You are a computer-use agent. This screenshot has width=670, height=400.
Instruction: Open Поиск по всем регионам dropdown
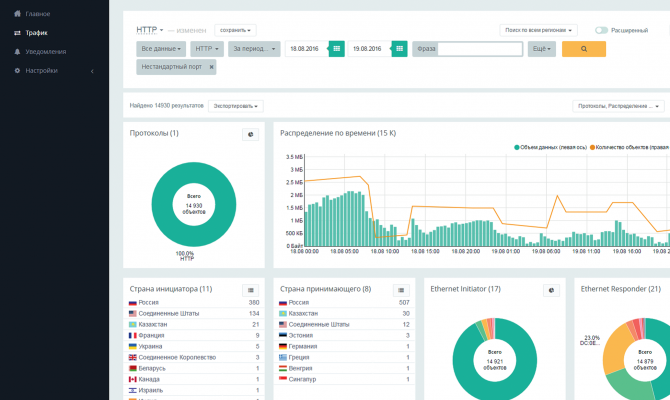(x=538, y=30)
